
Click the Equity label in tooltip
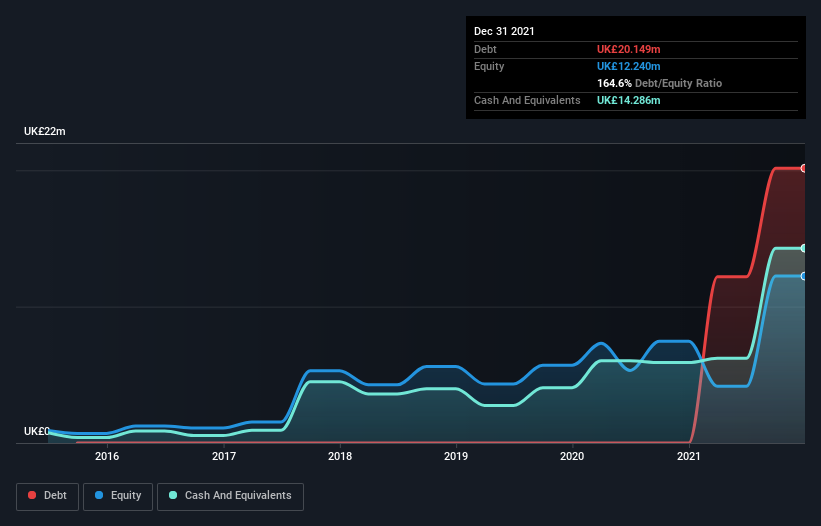(x=489, y=66)
